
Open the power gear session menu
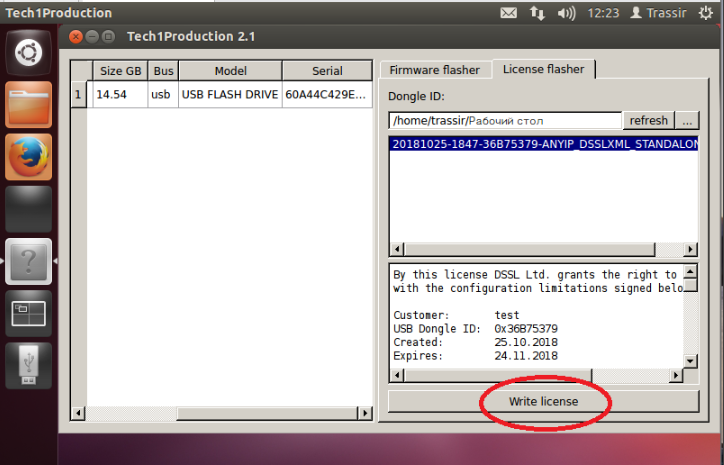[x=706, y=13]
